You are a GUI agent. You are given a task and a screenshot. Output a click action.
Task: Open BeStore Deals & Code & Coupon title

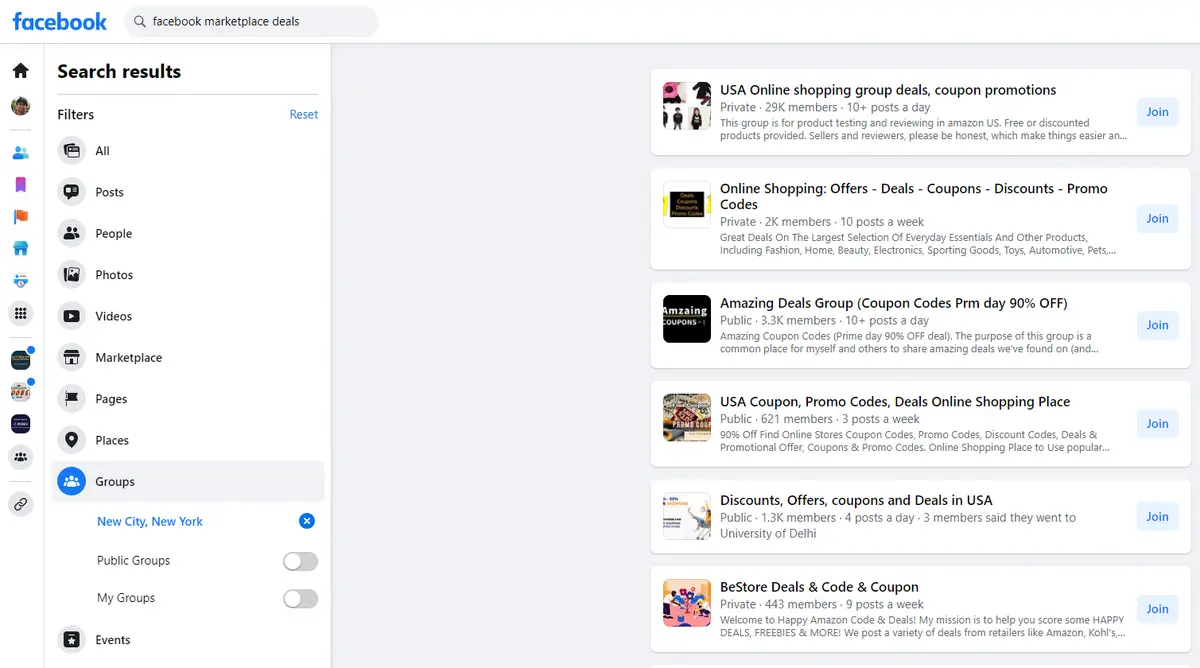coord(819,587)
